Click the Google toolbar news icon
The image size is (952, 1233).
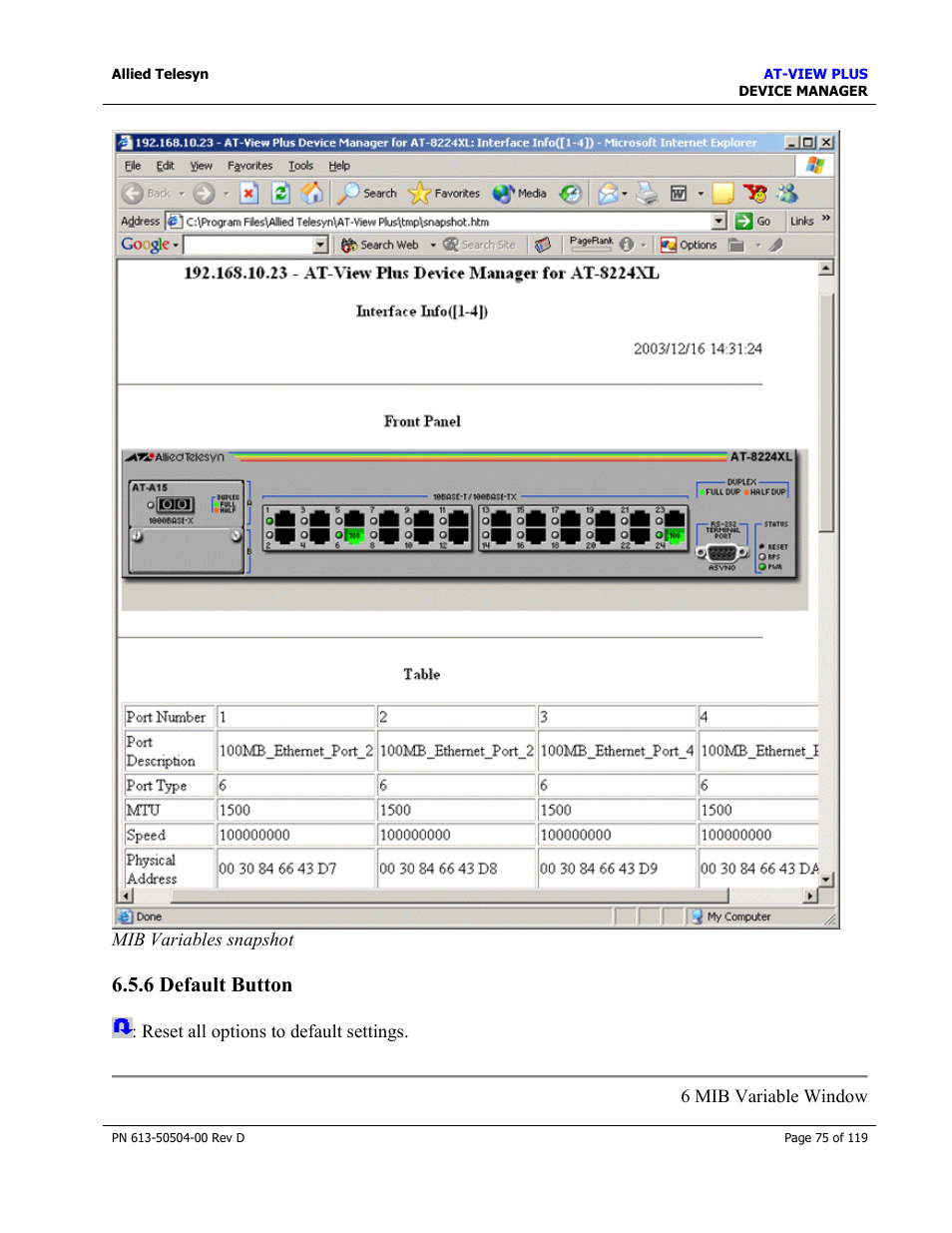click(543, 245)
